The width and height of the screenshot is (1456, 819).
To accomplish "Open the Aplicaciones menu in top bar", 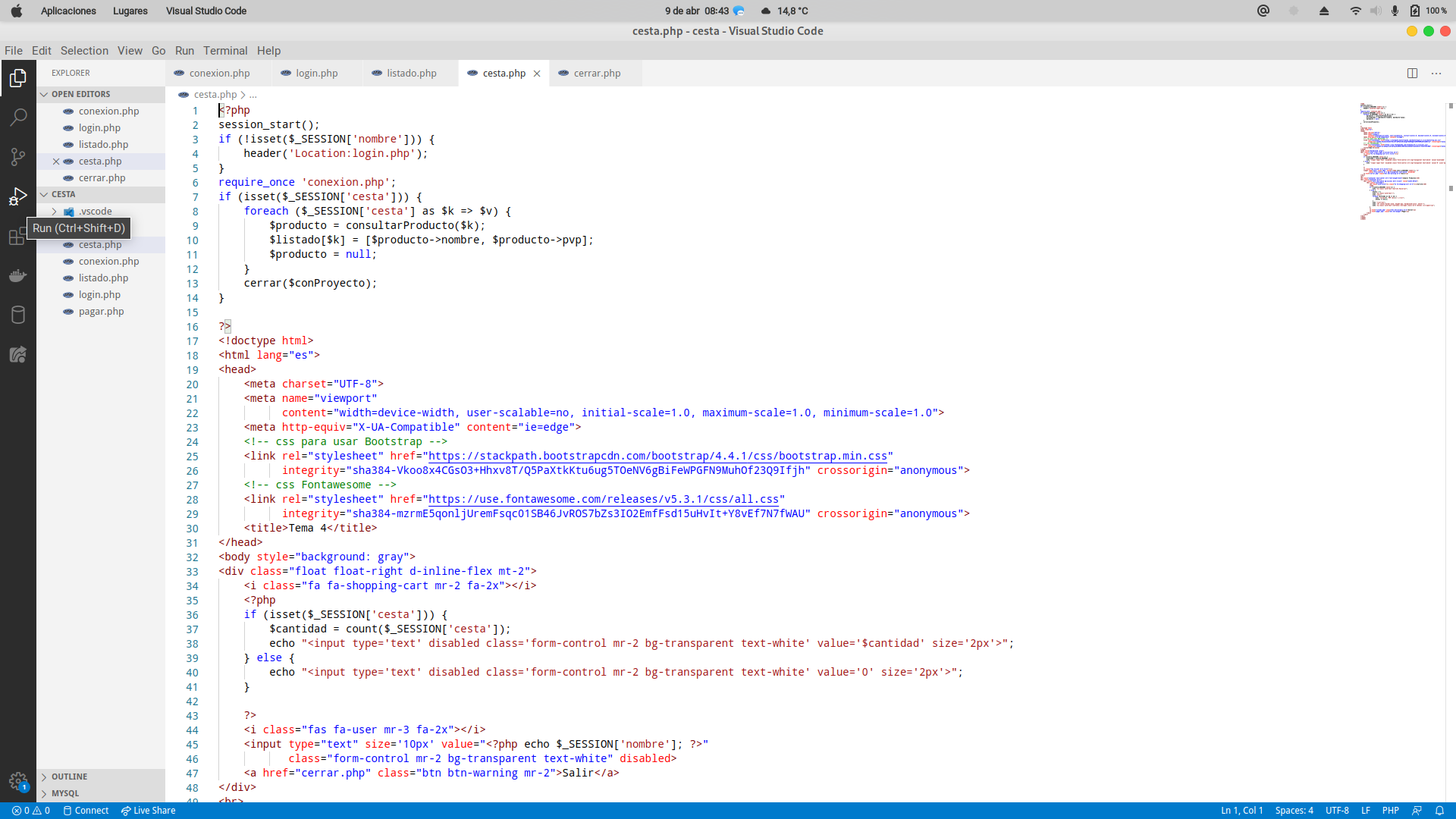I will coord(68,11).
